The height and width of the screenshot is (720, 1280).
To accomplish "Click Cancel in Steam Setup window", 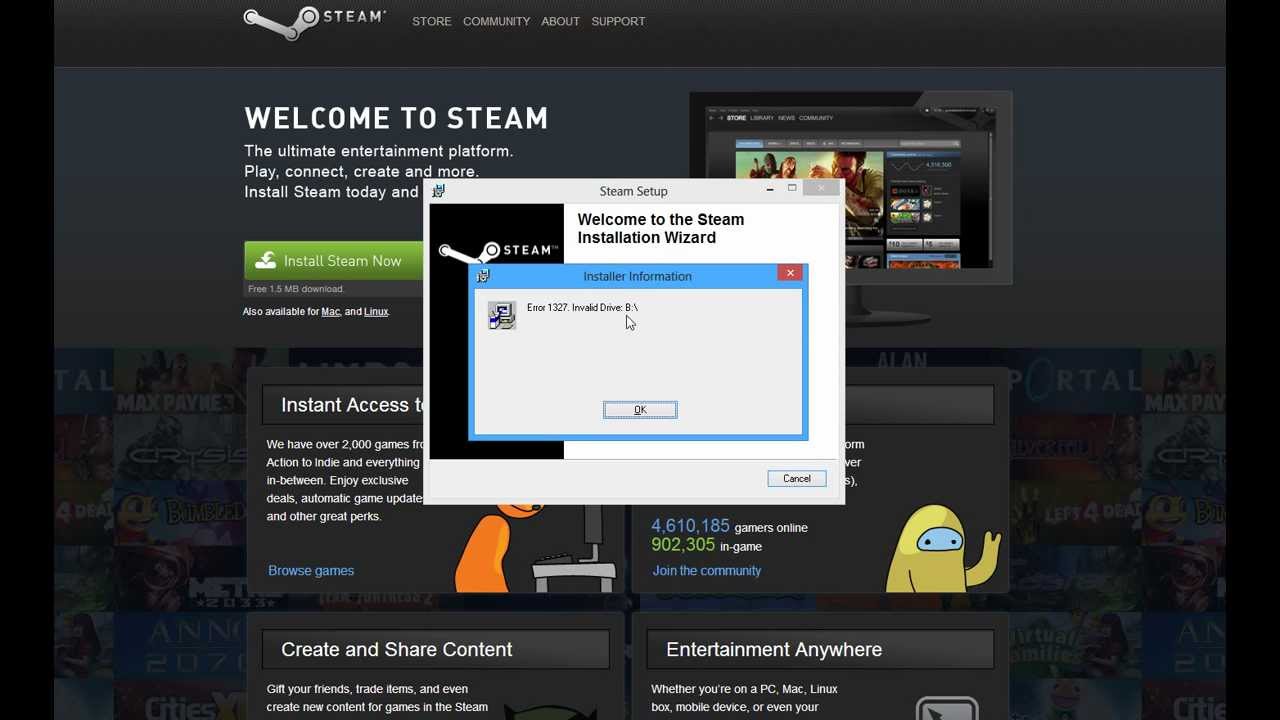I will (x=797, y=479).
